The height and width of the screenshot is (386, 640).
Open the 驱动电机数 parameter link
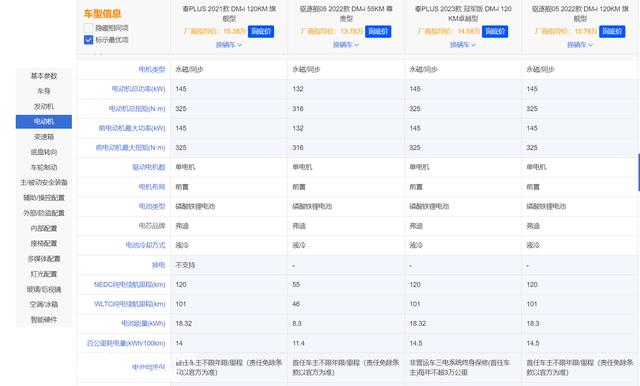click(149, 167)
